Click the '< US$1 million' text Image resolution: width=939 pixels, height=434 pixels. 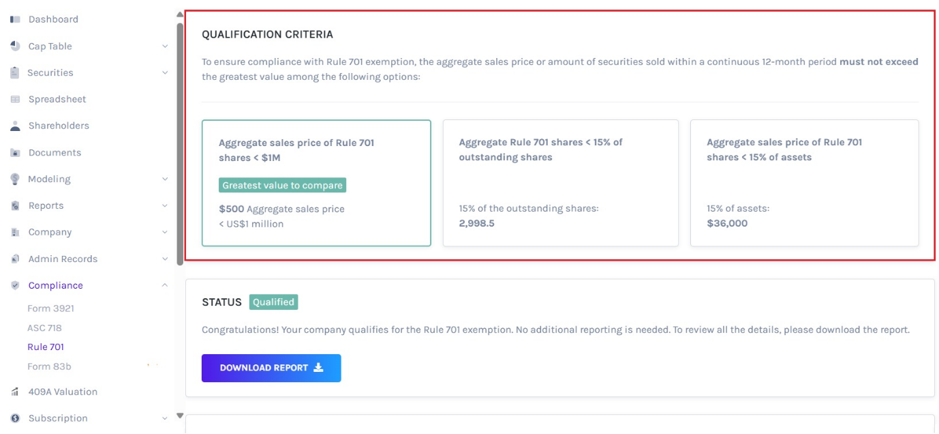point(251,224)
